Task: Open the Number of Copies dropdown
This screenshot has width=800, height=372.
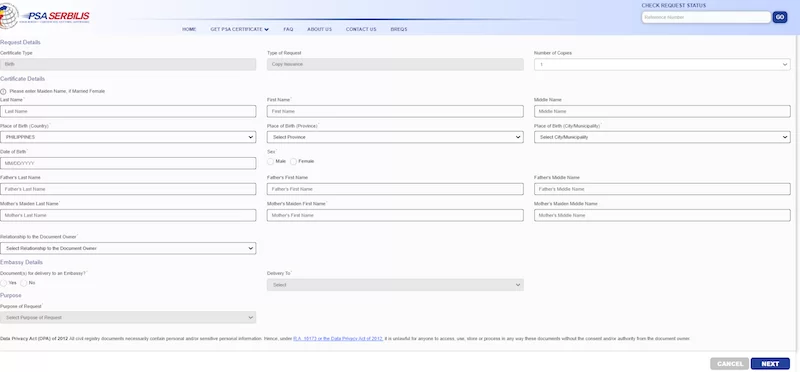Action: pyautogui.click(x=662, y=65)
